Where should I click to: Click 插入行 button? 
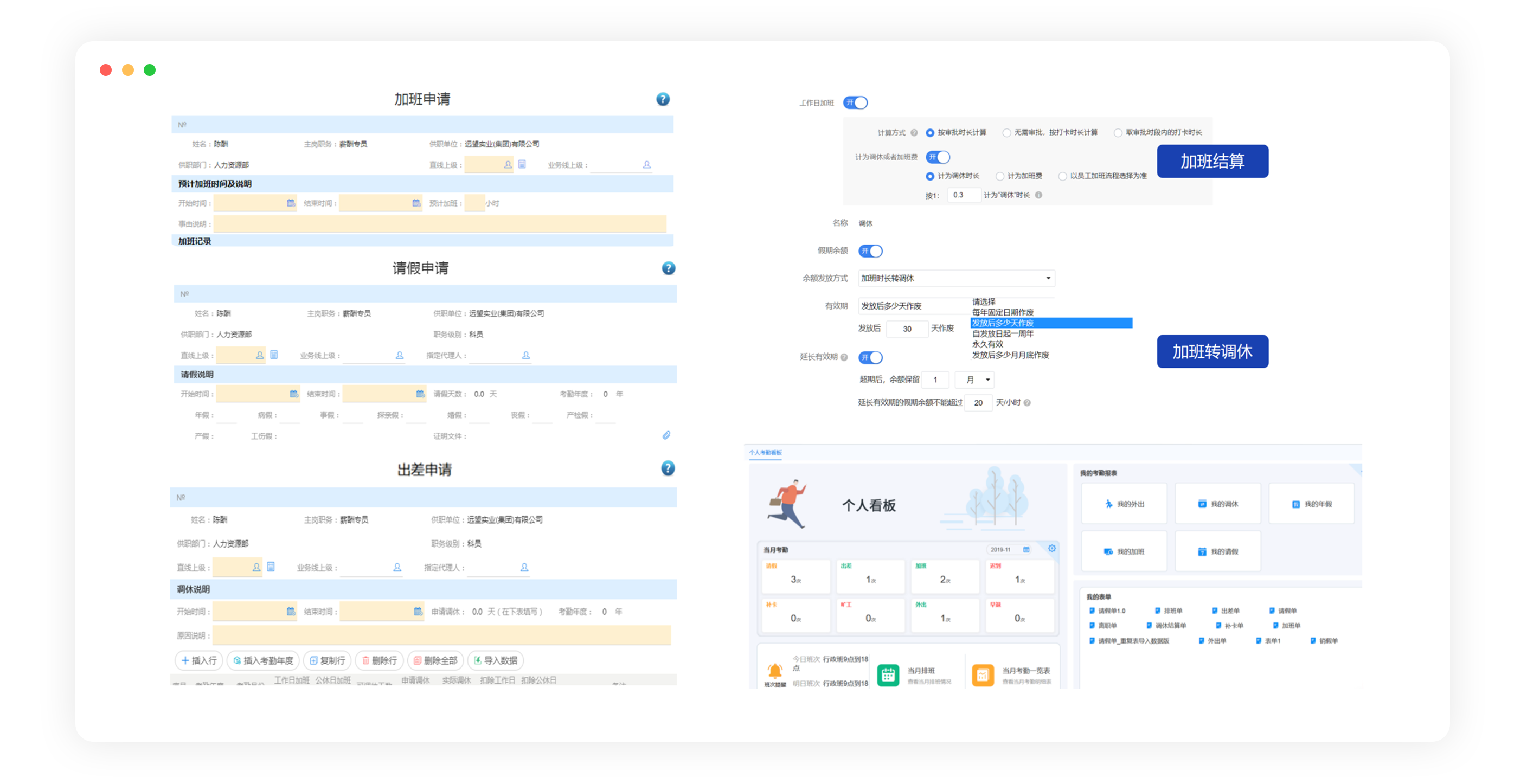pyautogui.click(x=198, y=660)
